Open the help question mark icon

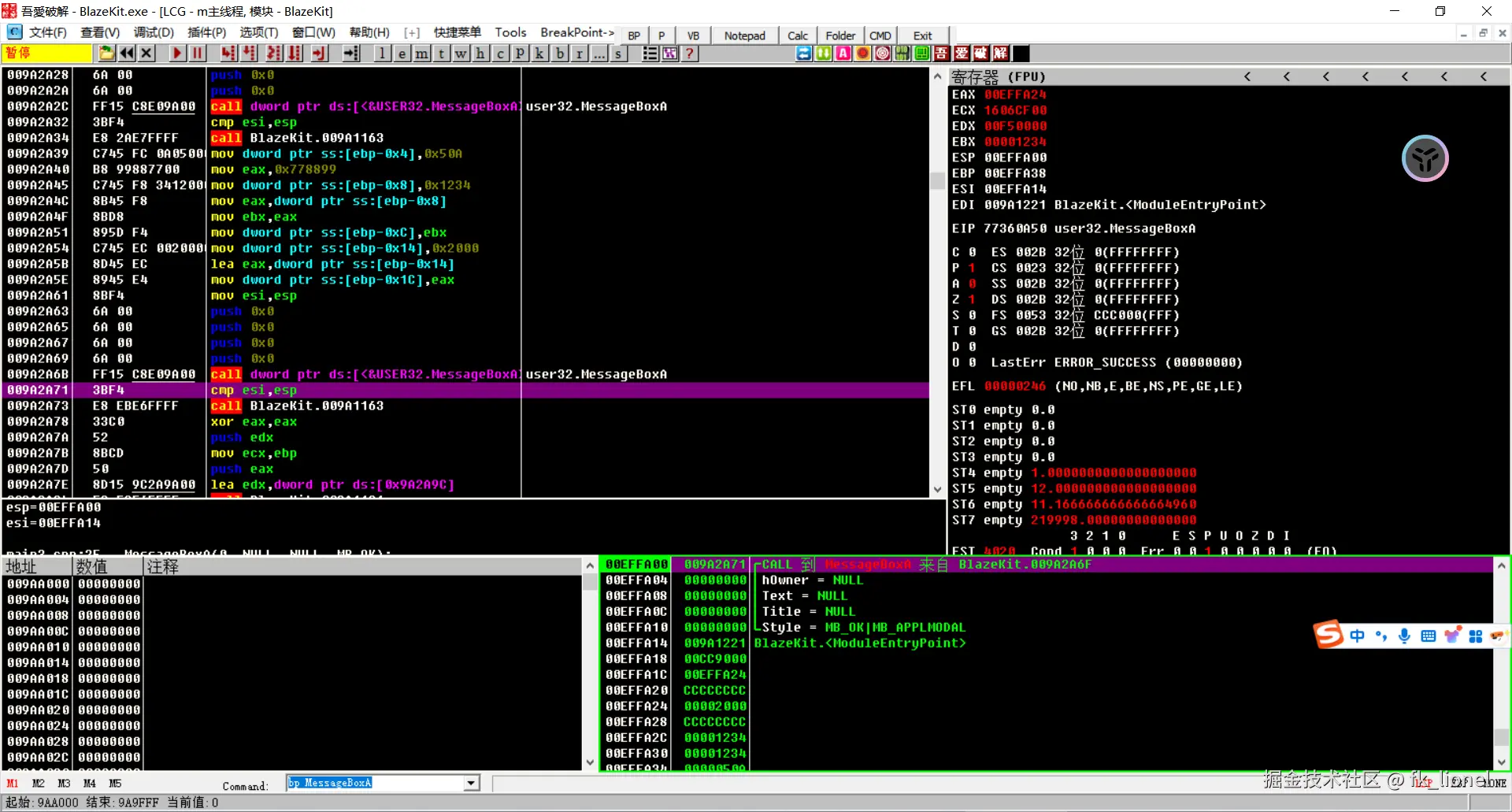[x=690, y=54]
